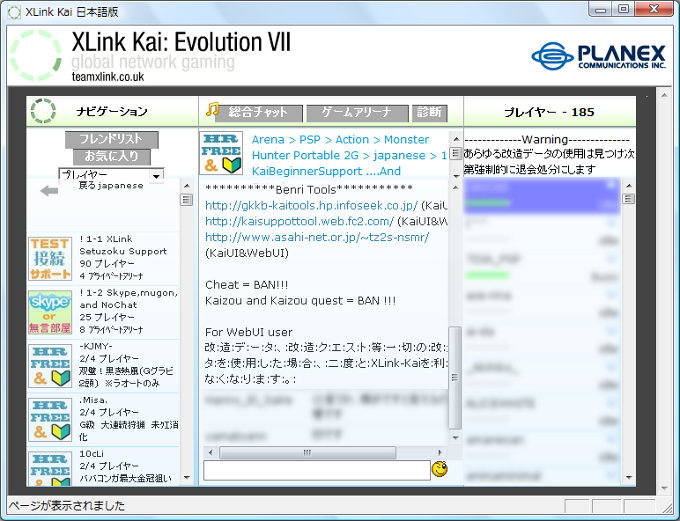Expand the プレイヤー dropdown list
This screenshot has width=680, height=521.
point(156,176)
